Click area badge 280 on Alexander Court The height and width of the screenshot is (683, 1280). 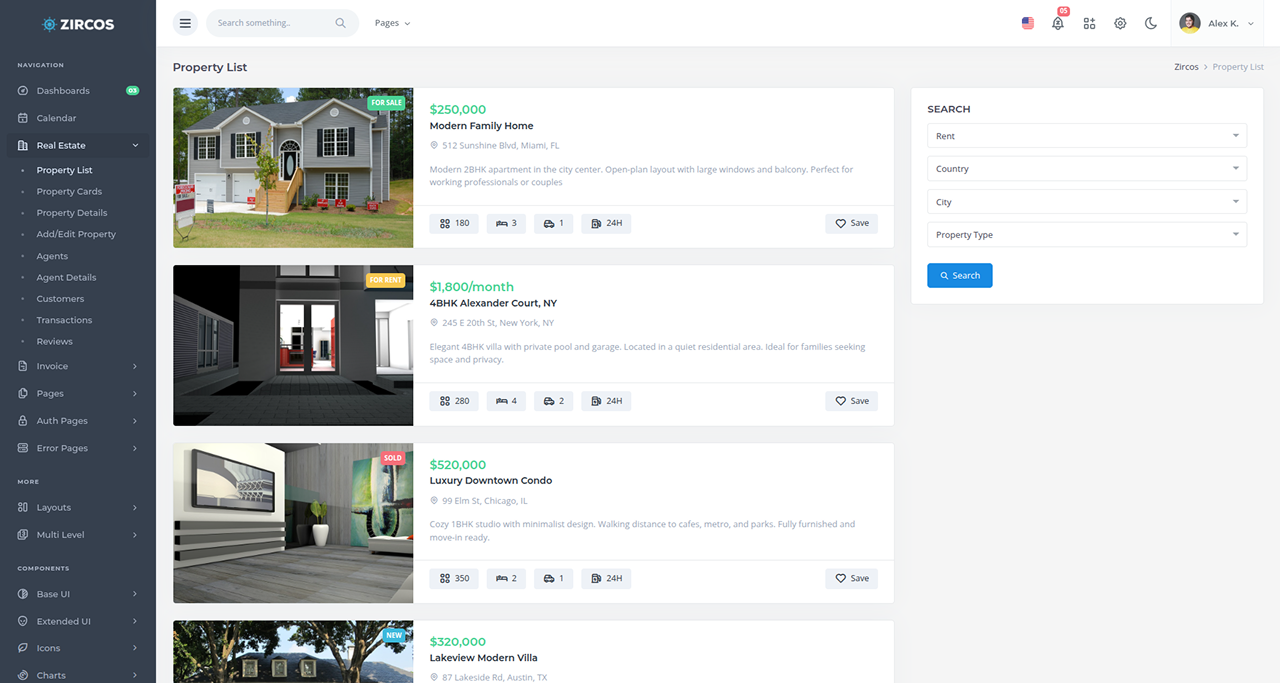454,401
